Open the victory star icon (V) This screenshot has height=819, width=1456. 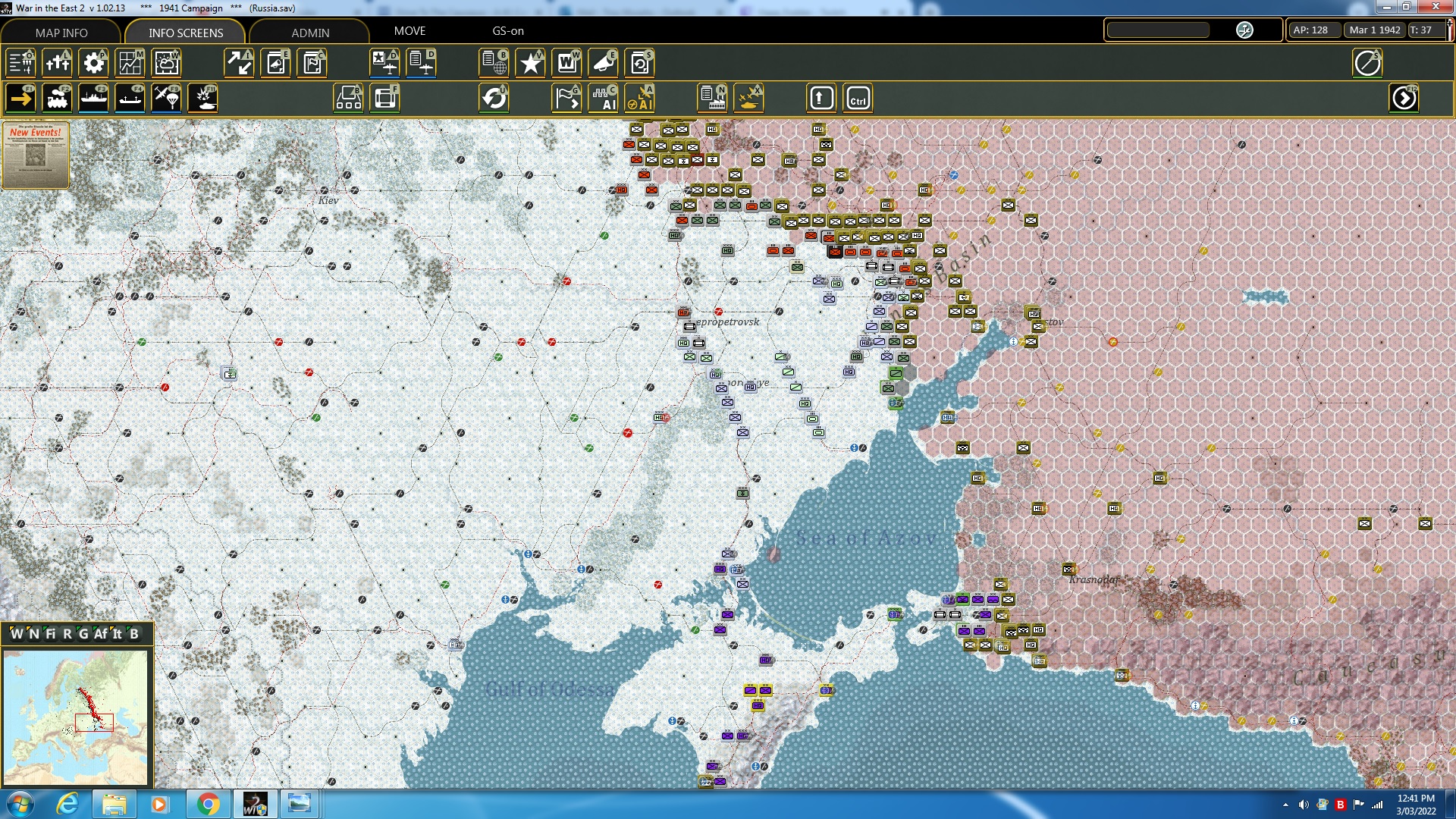click(530, 63)
